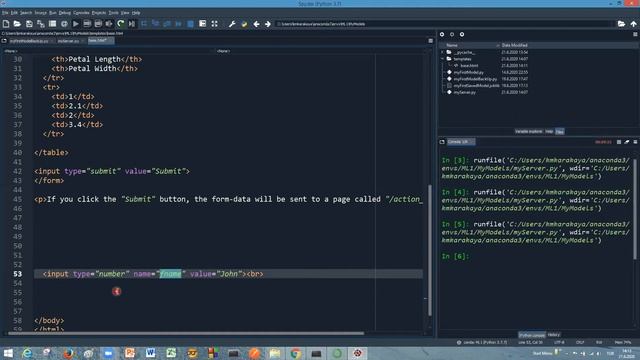The width and height of the screenshot is (640, 360).
Task: Open the Help menu
Action: [x=136, y=13]
